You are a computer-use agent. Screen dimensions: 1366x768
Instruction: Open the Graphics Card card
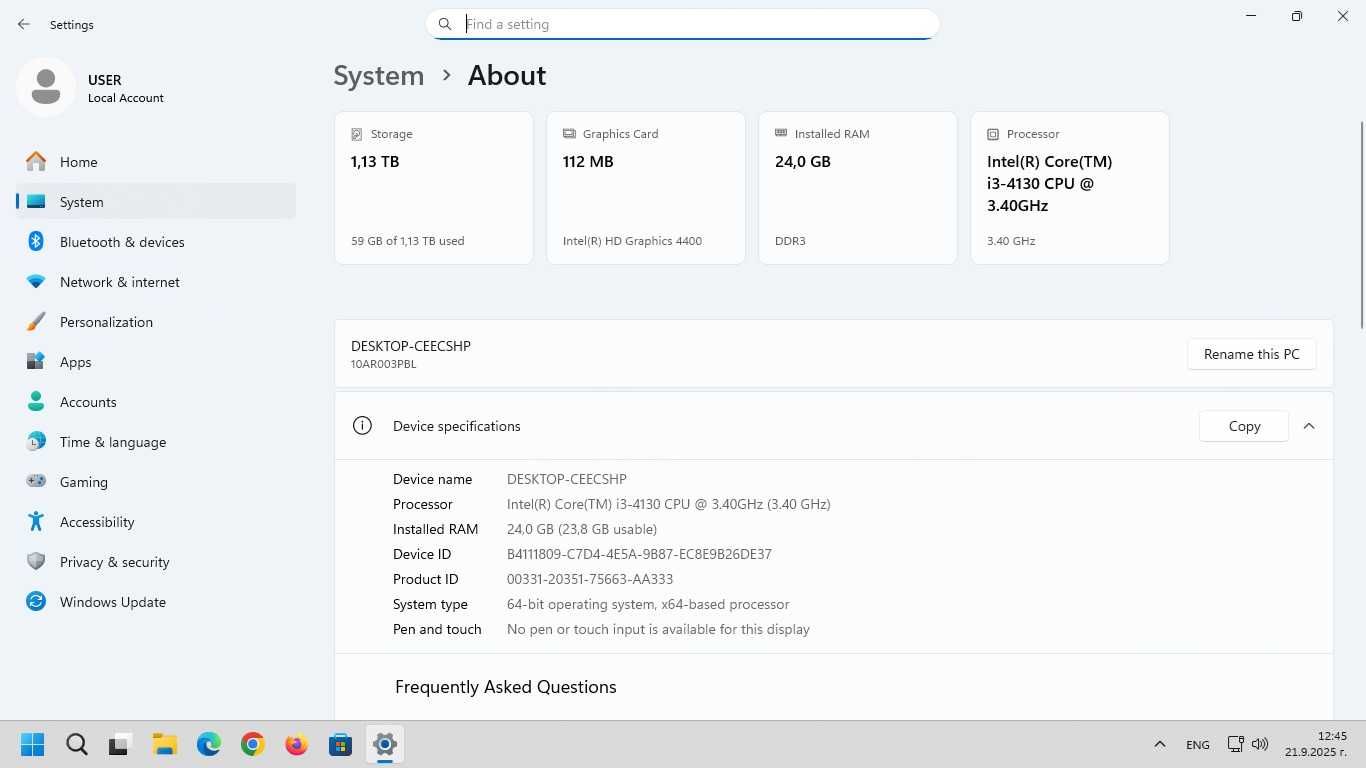(x=646, y=188)
